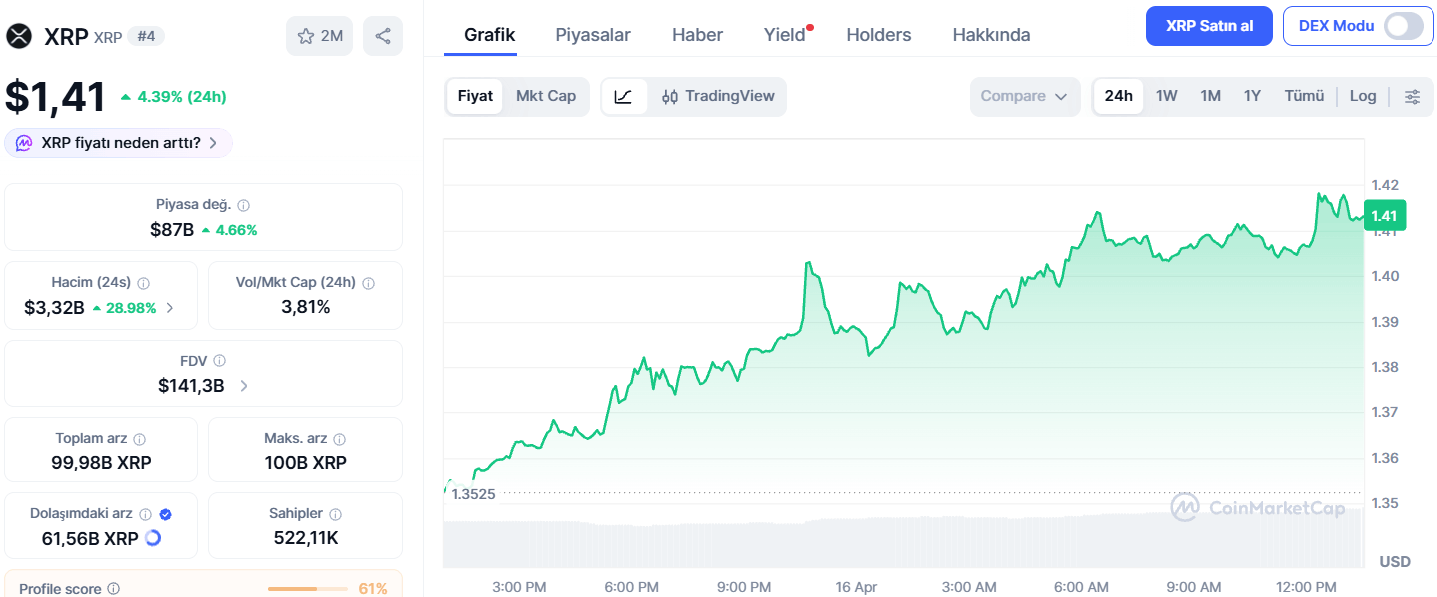Click info icon next to Dolaşımdaki arz
Screen dimensions: 1437x597
coord(146,514)
